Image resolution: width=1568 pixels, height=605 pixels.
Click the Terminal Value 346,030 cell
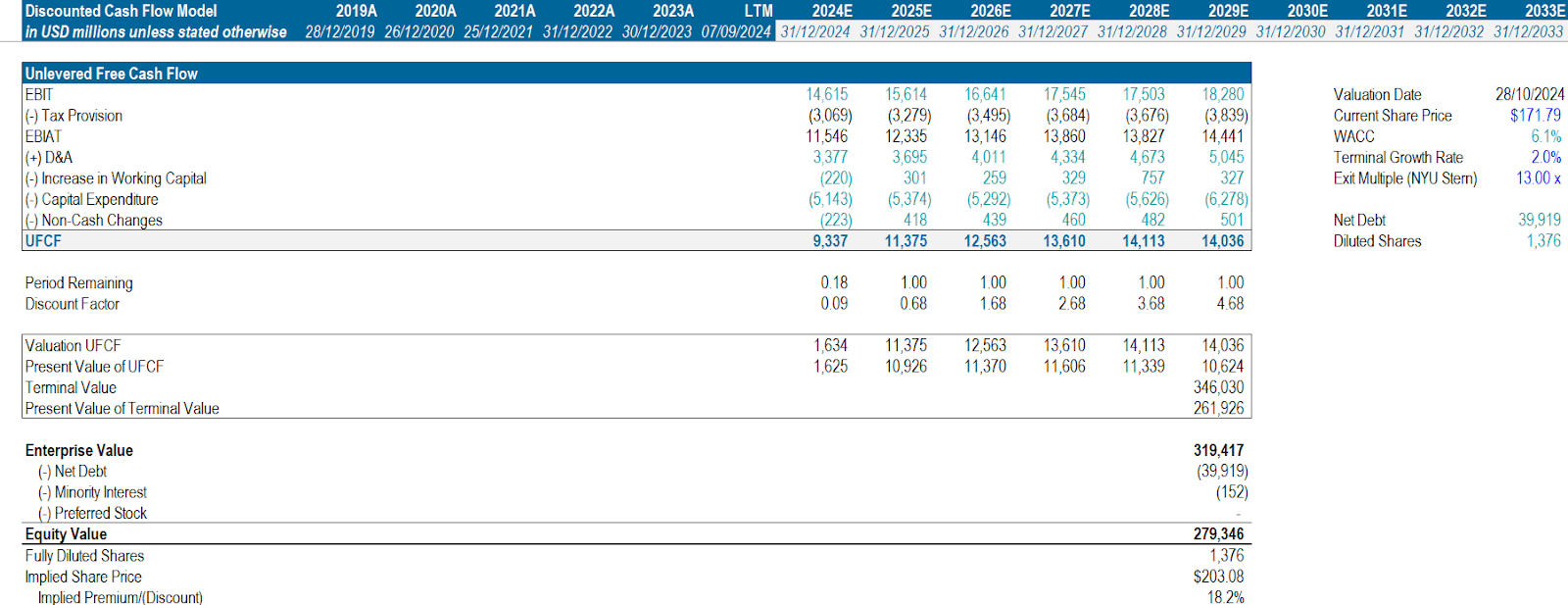[x=1218, y=388]
